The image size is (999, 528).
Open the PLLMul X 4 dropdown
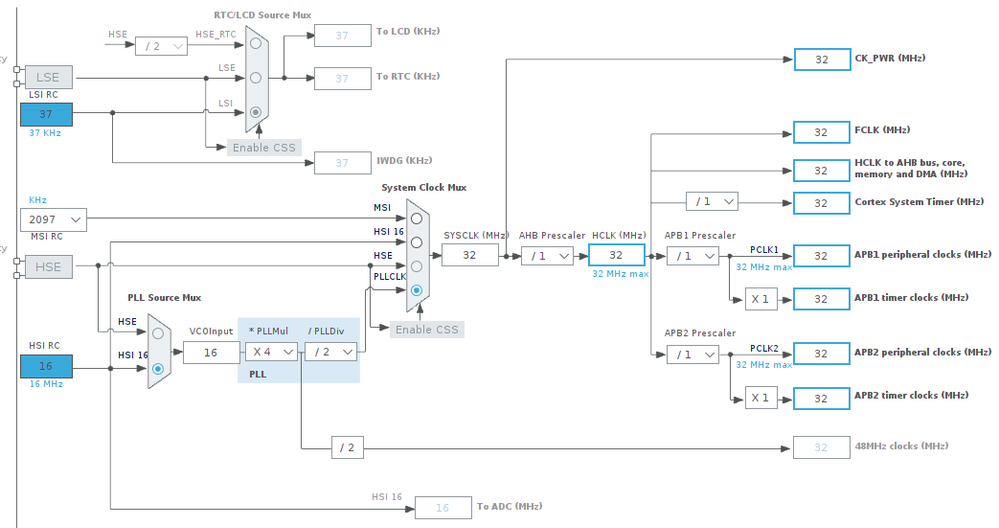point(271,352)
